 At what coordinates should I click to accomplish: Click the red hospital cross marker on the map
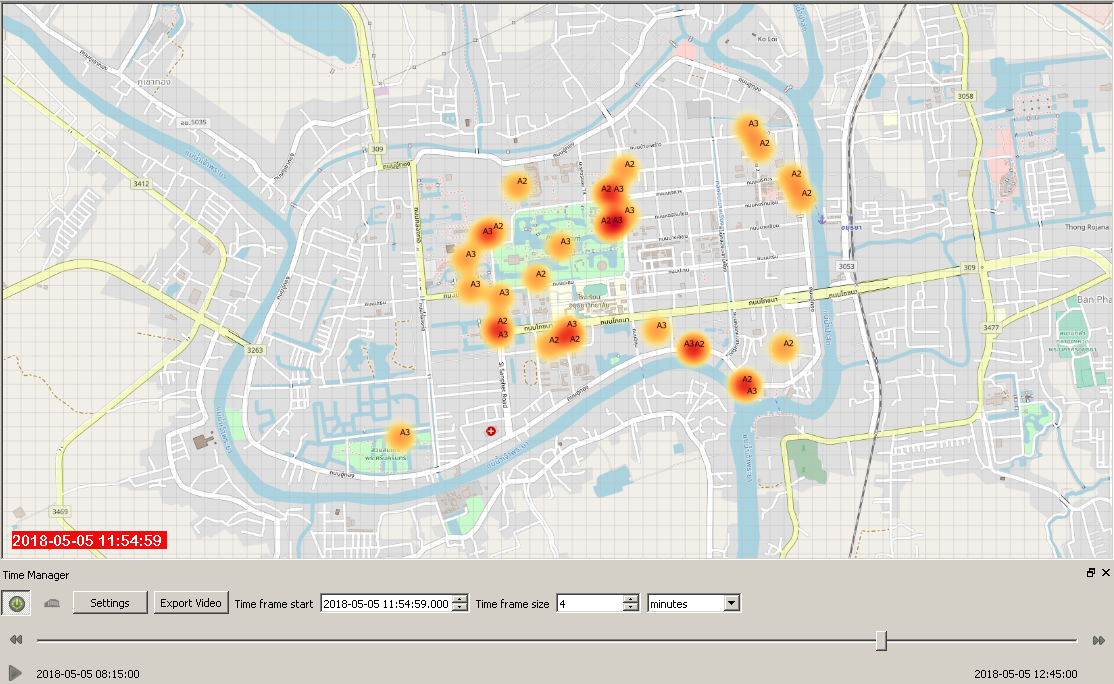[x=492, y=431]
